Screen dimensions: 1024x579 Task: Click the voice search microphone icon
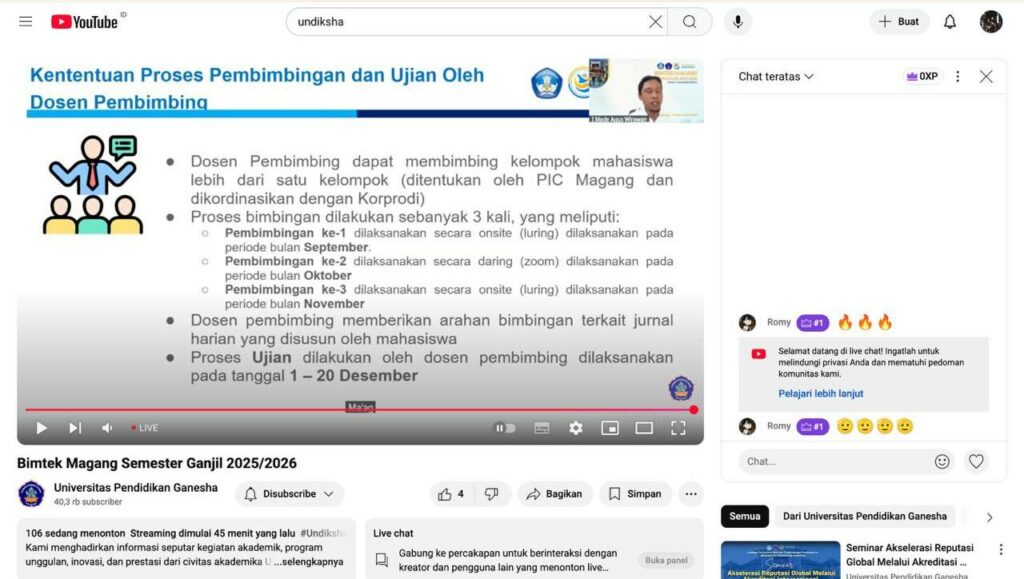(739, 22)
